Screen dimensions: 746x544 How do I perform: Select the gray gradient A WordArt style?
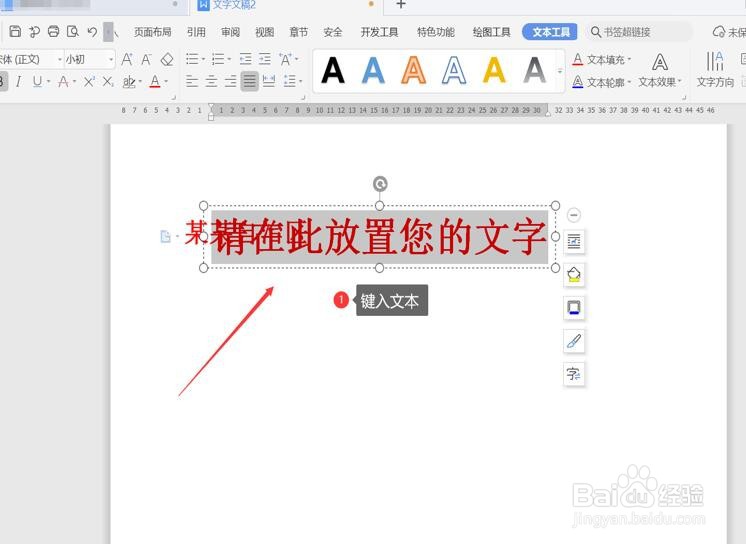tap(535, 70)
